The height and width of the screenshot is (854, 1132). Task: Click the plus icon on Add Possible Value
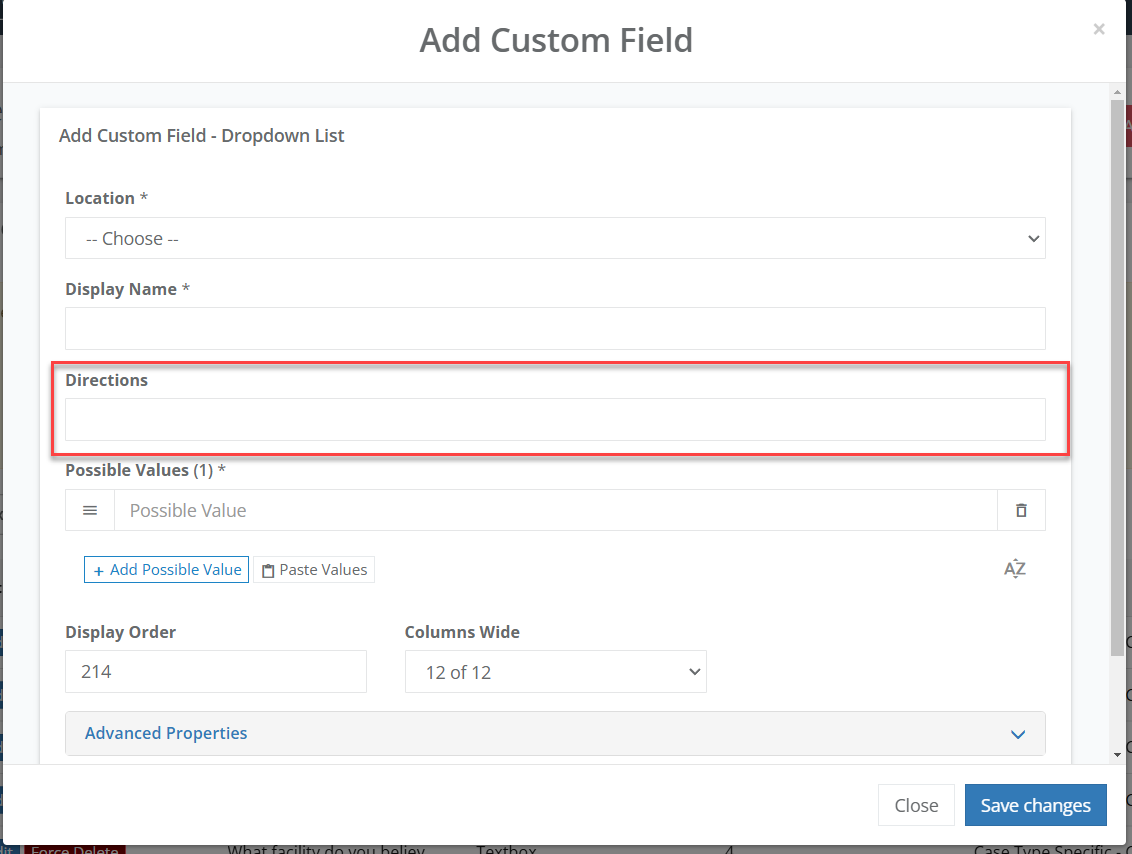(x=96, y=569)
